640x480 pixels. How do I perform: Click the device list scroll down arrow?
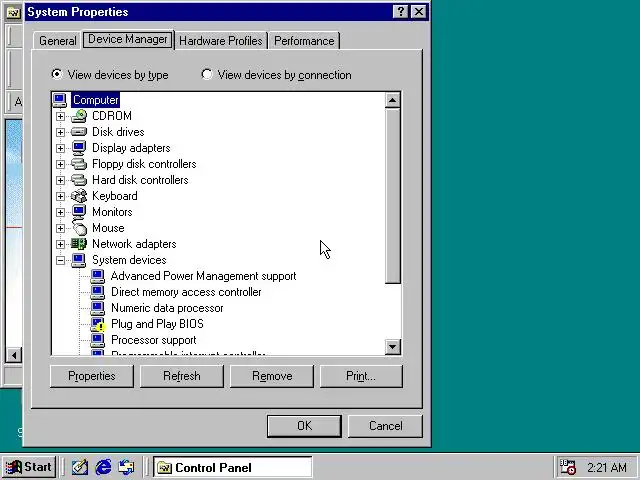point(392,347)
